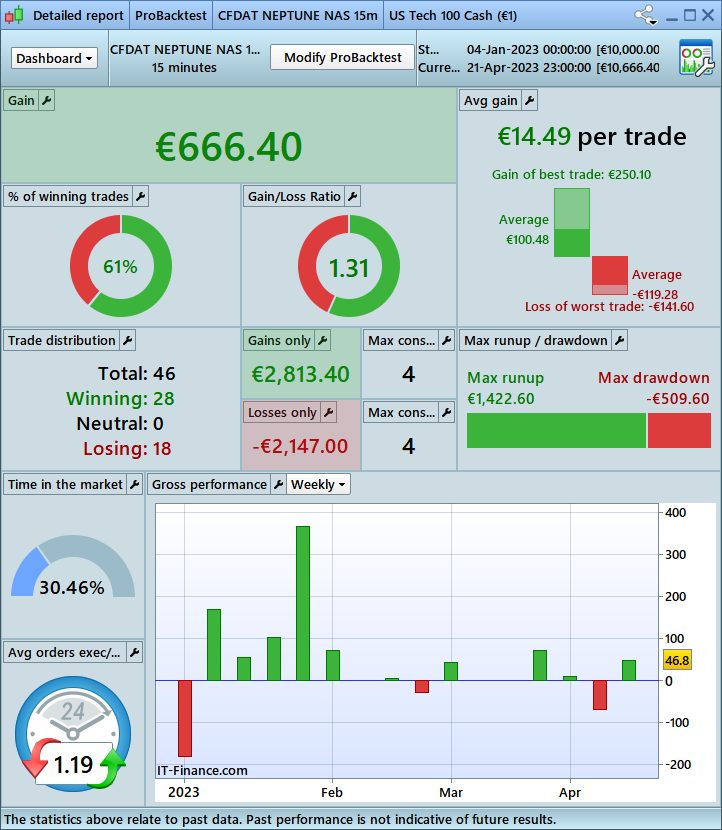
Task: Click the tallest green weekly bar
Action: point(303,603)
